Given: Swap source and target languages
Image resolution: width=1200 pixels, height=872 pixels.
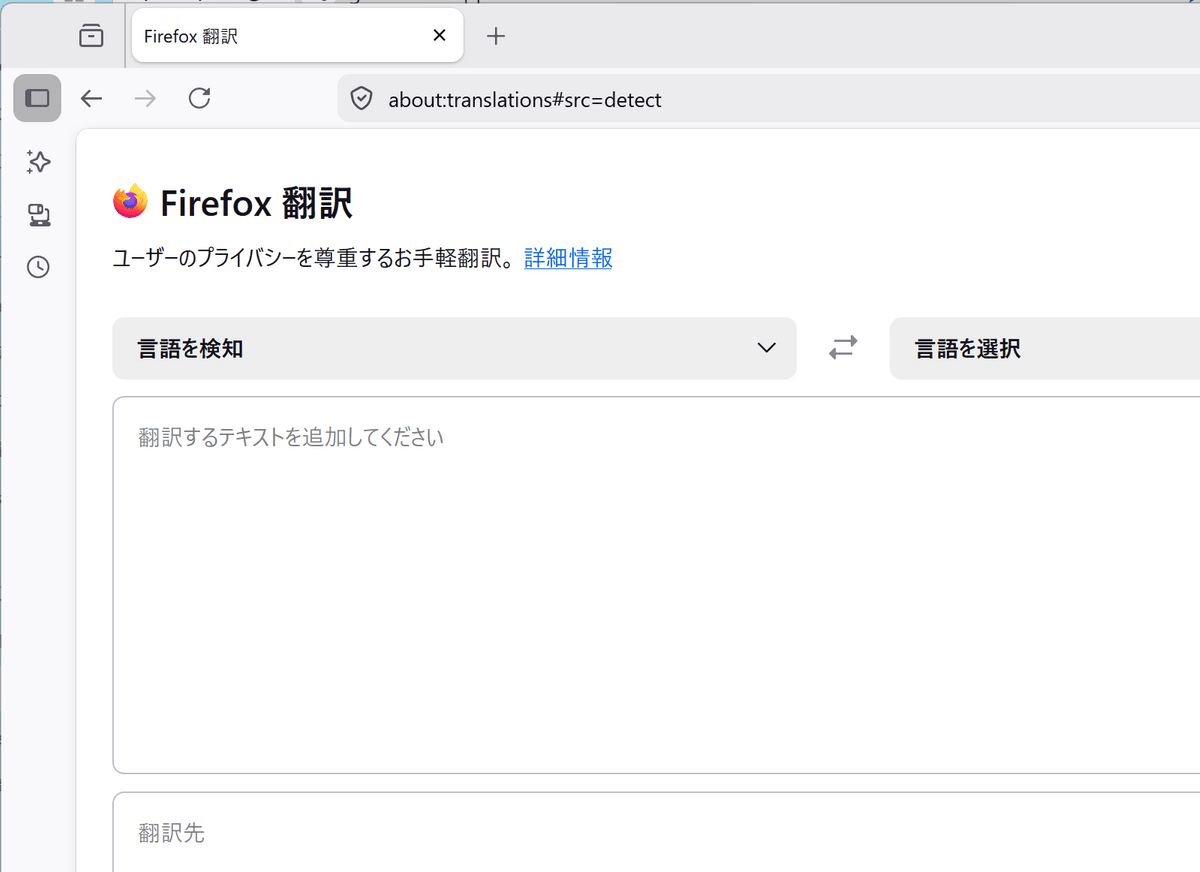Looking at the screenshot, I should [843, 348].
